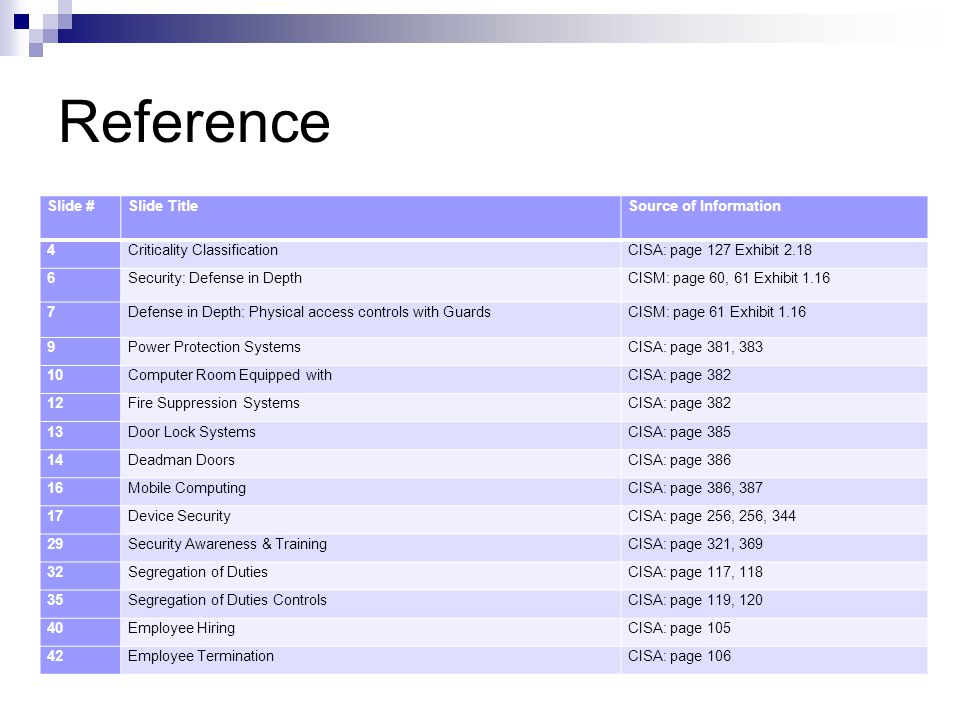Select 'Device Security' cell

click(370, 520)
